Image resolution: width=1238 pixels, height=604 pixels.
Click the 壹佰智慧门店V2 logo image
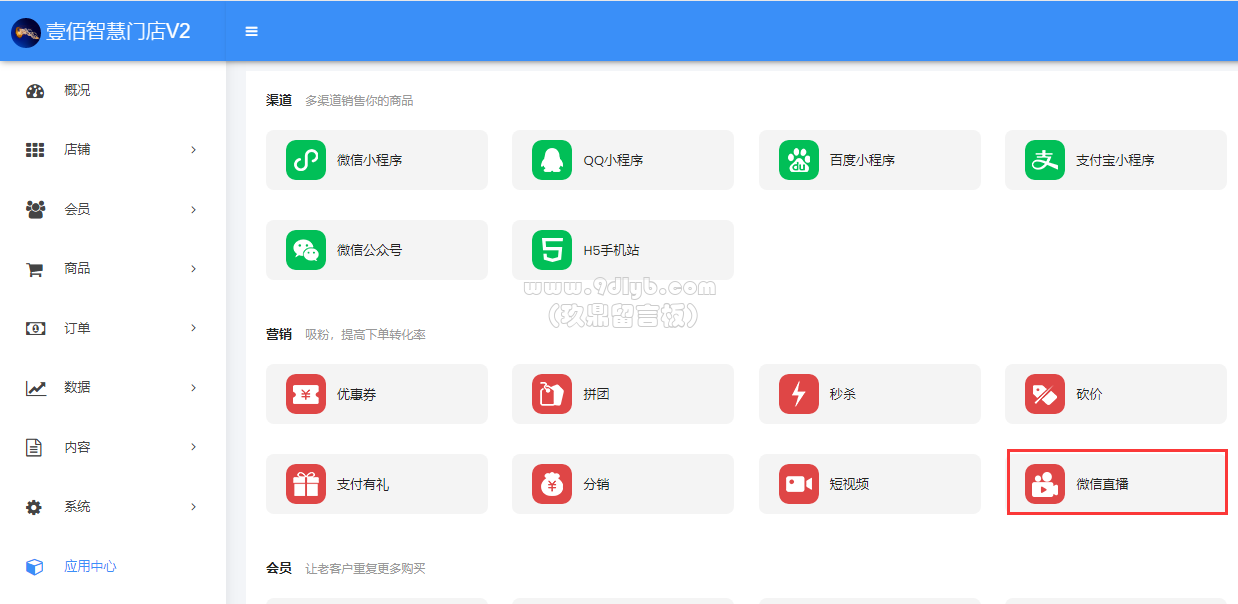click(26, 32)
